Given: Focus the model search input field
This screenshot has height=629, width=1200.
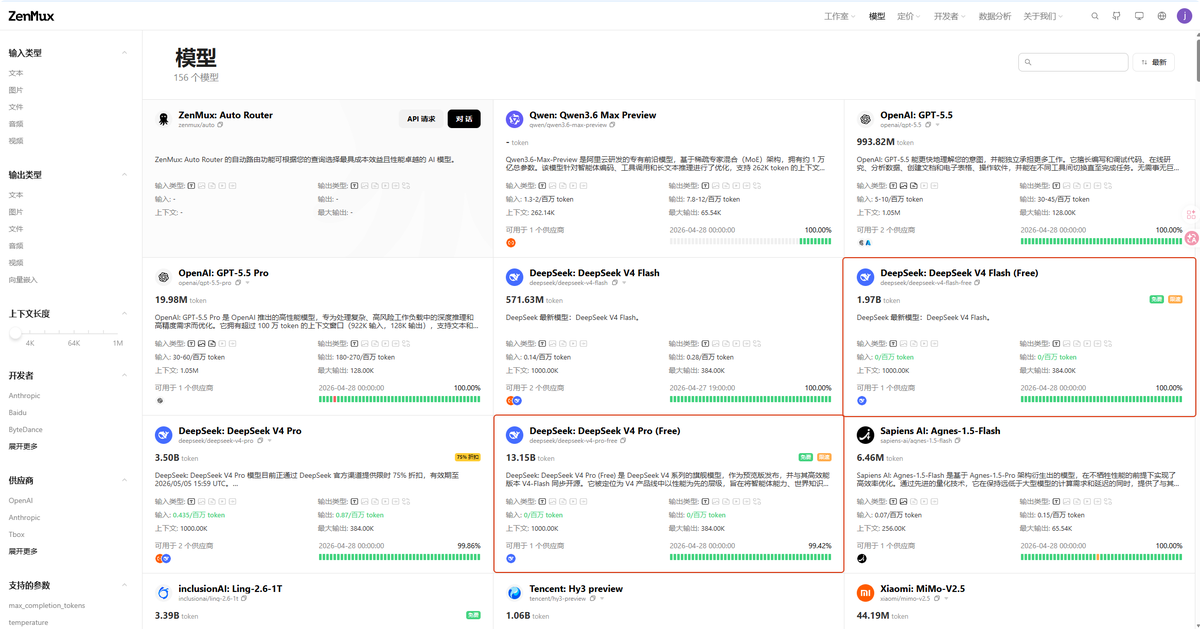Looking at the screenshot, I should click(1073, 62).
